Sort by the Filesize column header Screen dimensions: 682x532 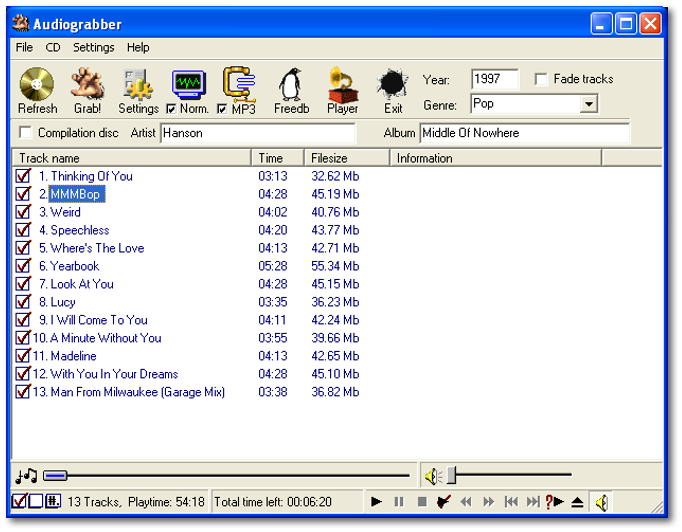[347, 158]
